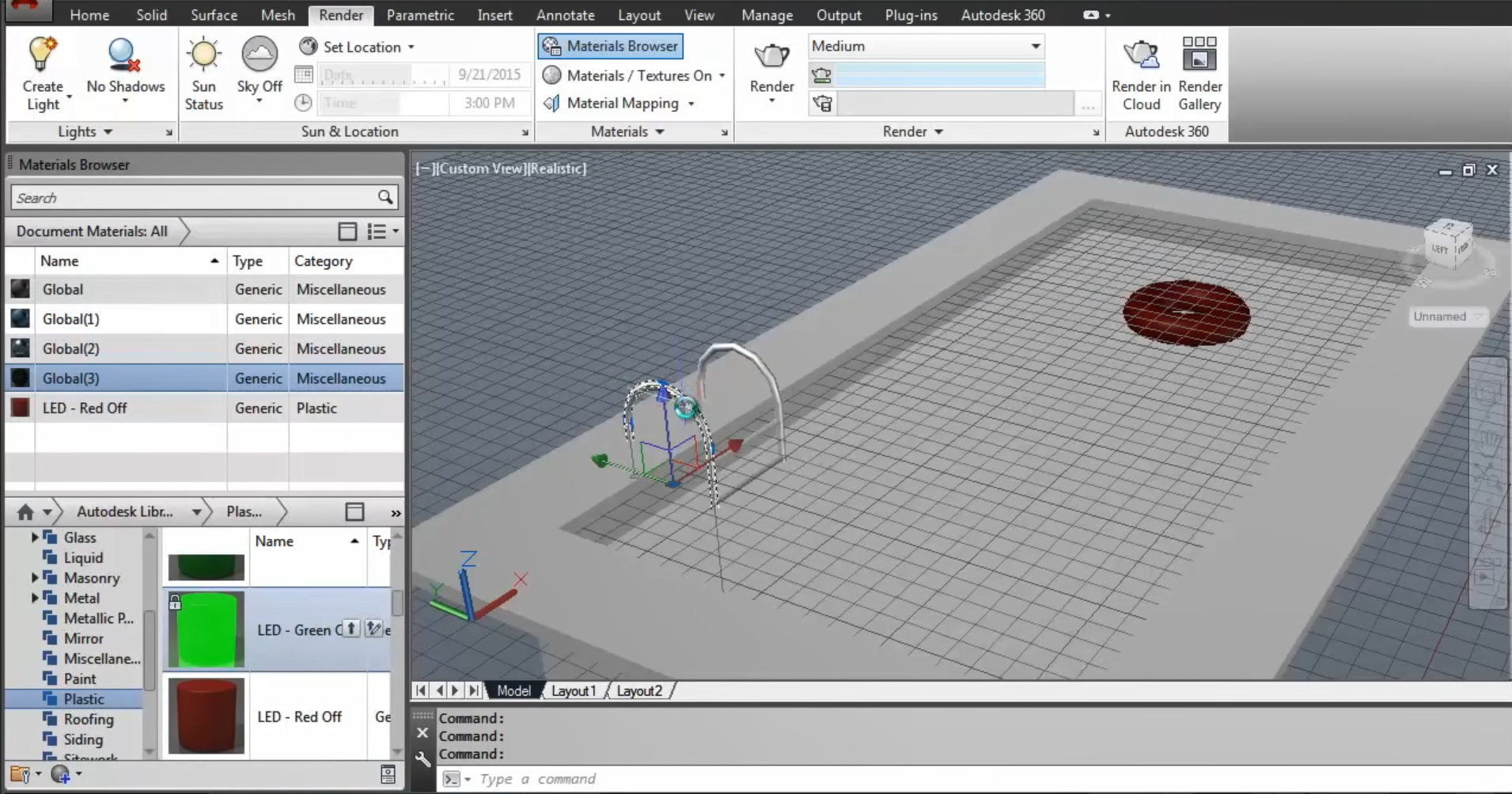Add LED - Green to document arrow icon

(x=351, y=629)
